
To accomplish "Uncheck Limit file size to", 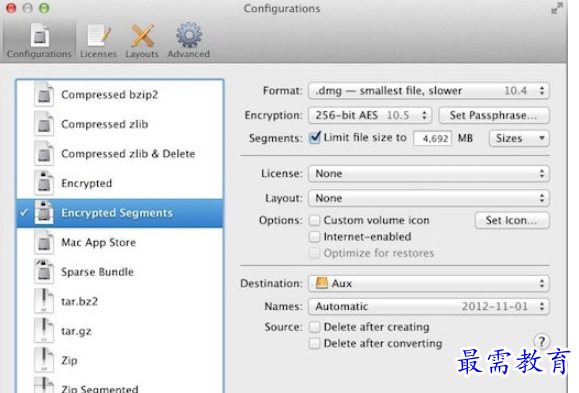I will tap(315, 138).
